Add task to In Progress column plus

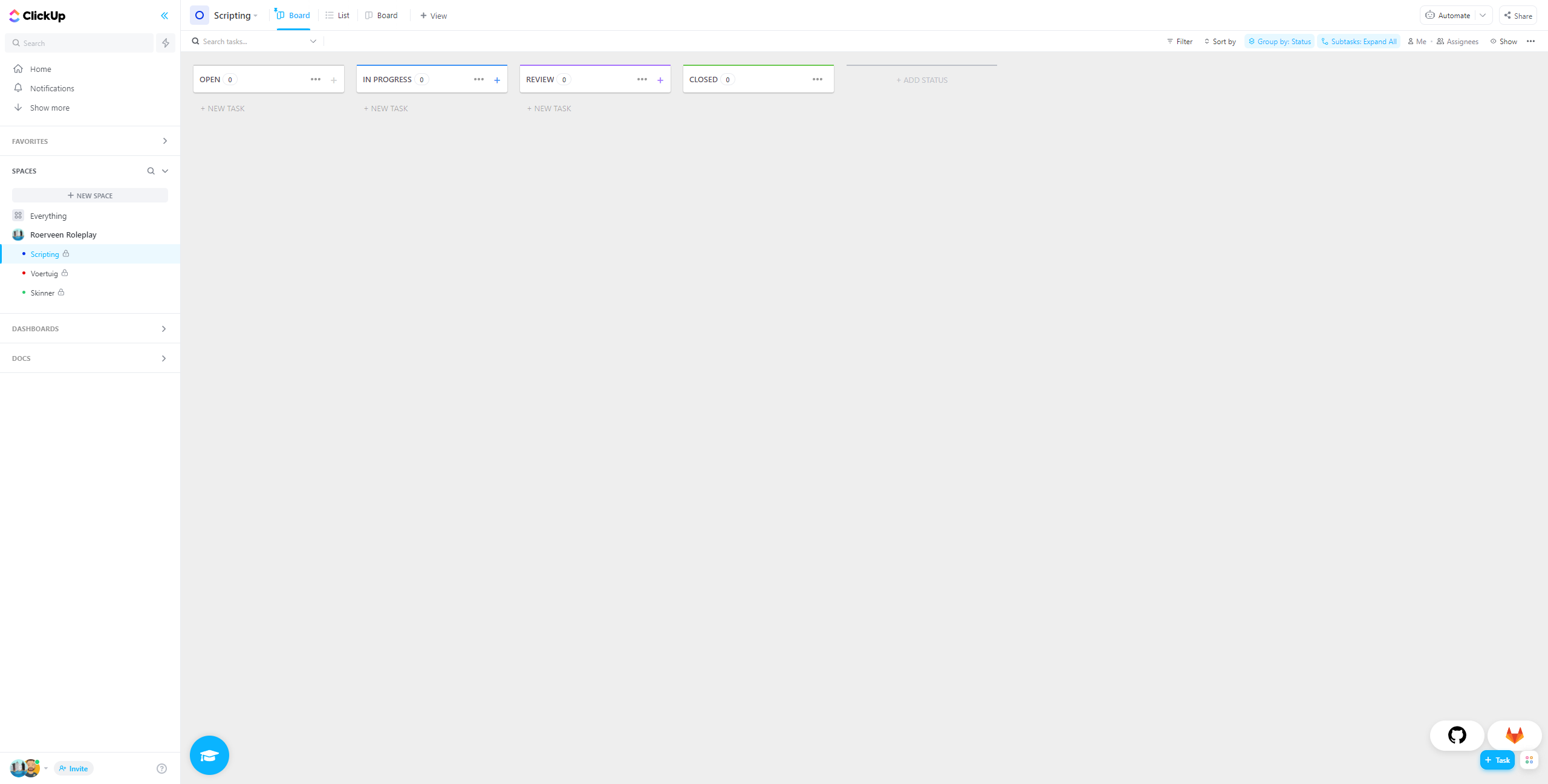tap(497, 80)
